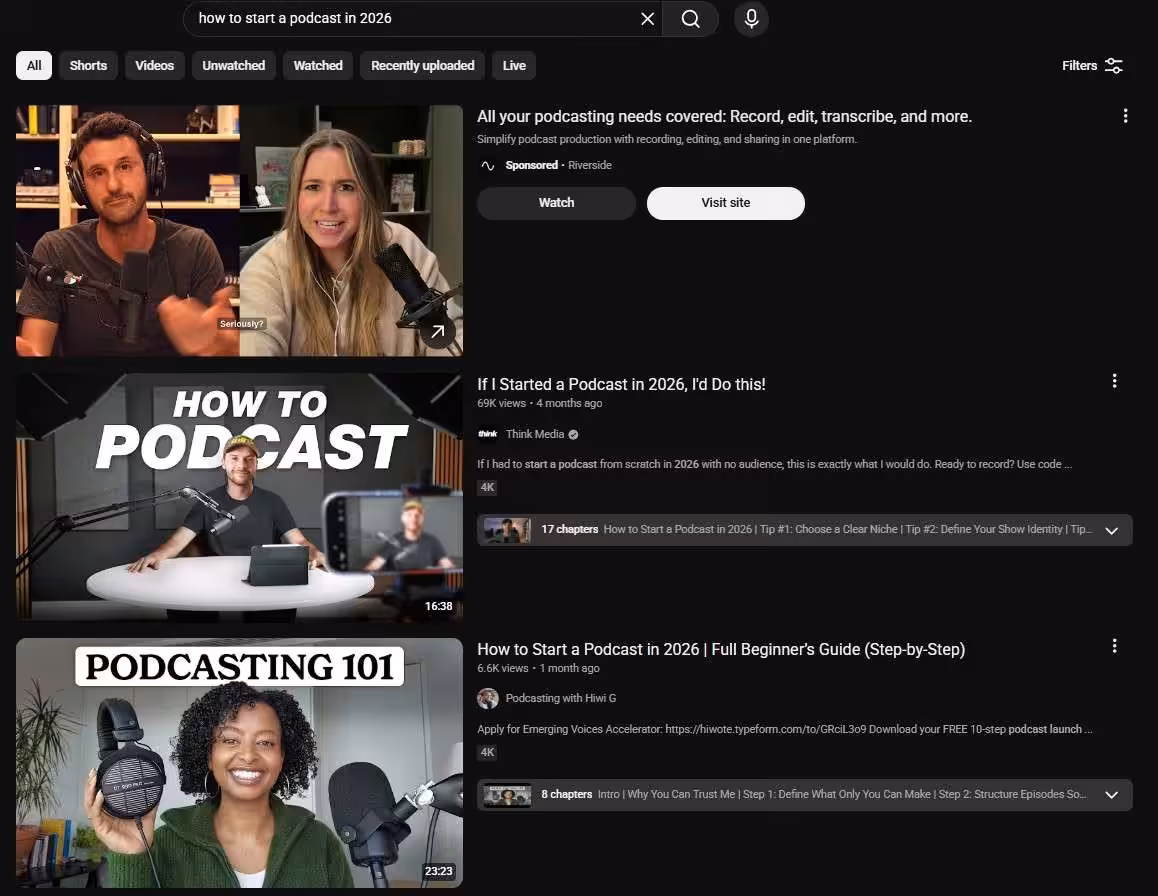Viewport: 1158px width, 896px height.
Task: Click Podcasting with Hiwi G channel avatar
Action: coord(487,698)
